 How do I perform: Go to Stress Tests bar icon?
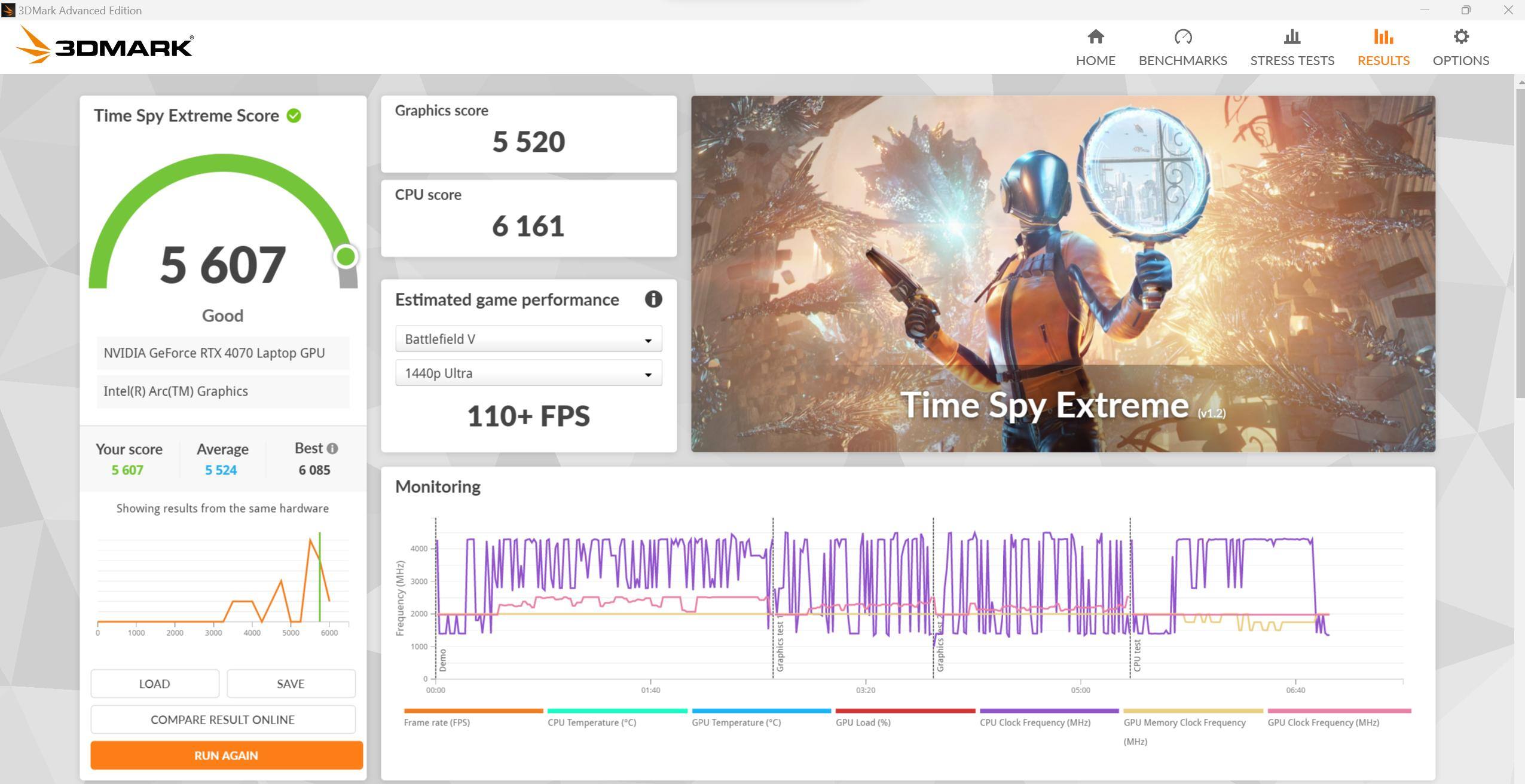(x=1292, y=37)
